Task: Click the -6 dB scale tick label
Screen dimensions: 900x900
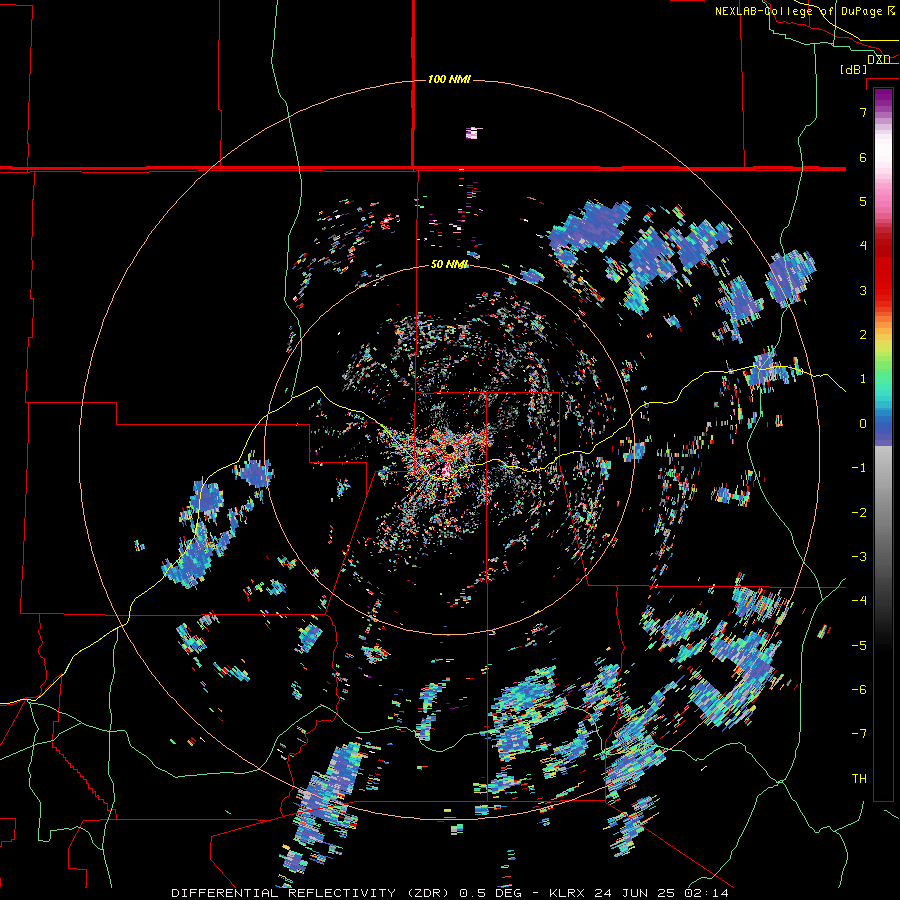Action: tap(859, 690)
